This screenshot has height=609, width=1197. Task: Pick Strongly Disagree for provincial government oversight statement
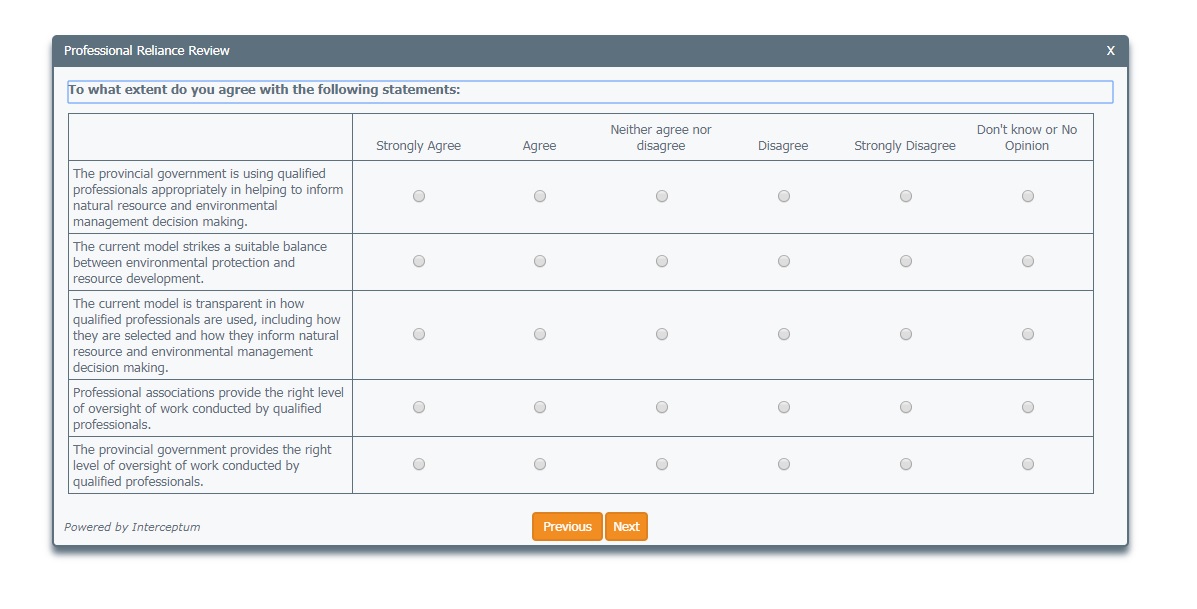coord(906,465)
